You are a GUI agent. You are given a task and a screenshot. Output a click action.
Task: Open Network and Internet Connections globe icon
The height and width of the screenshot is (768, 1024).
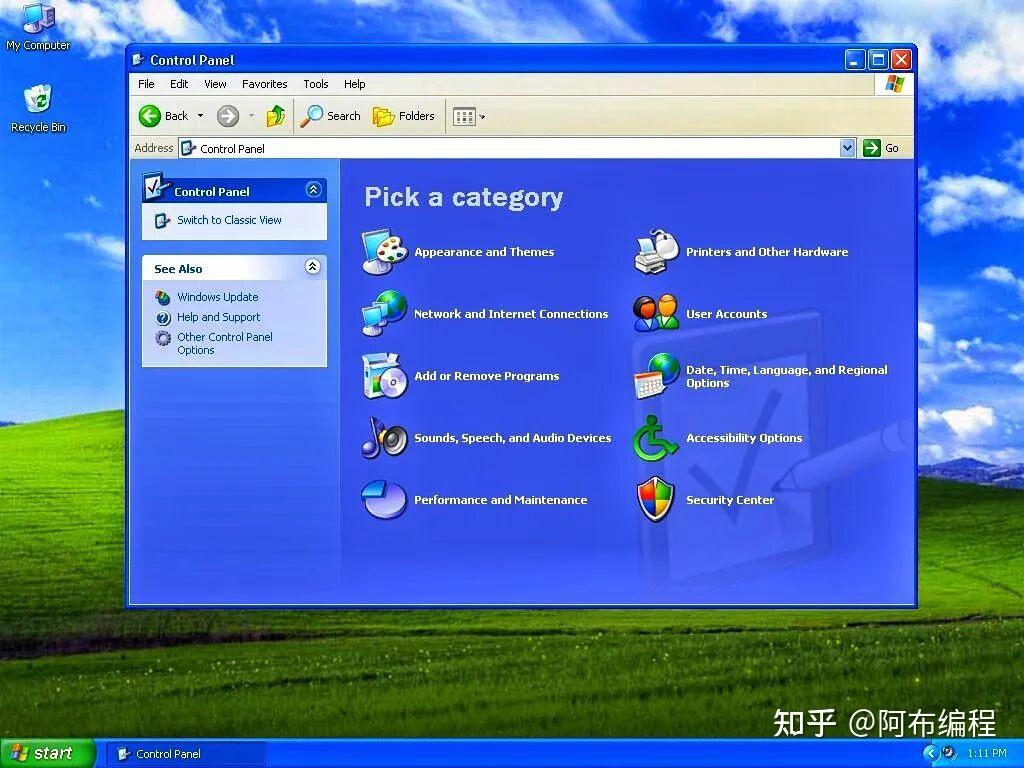point(385,313)
